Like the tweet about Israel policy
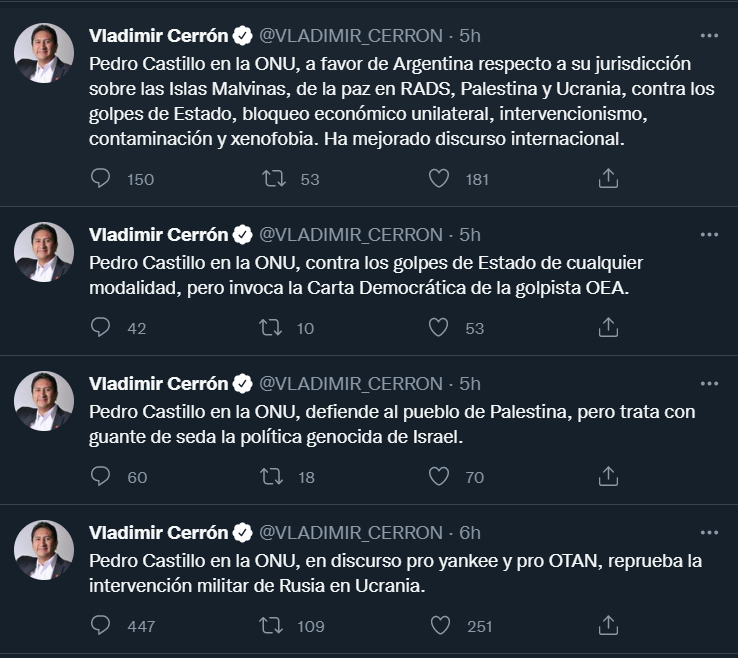Screen dimensions: 738x658 tap(438, 477)
